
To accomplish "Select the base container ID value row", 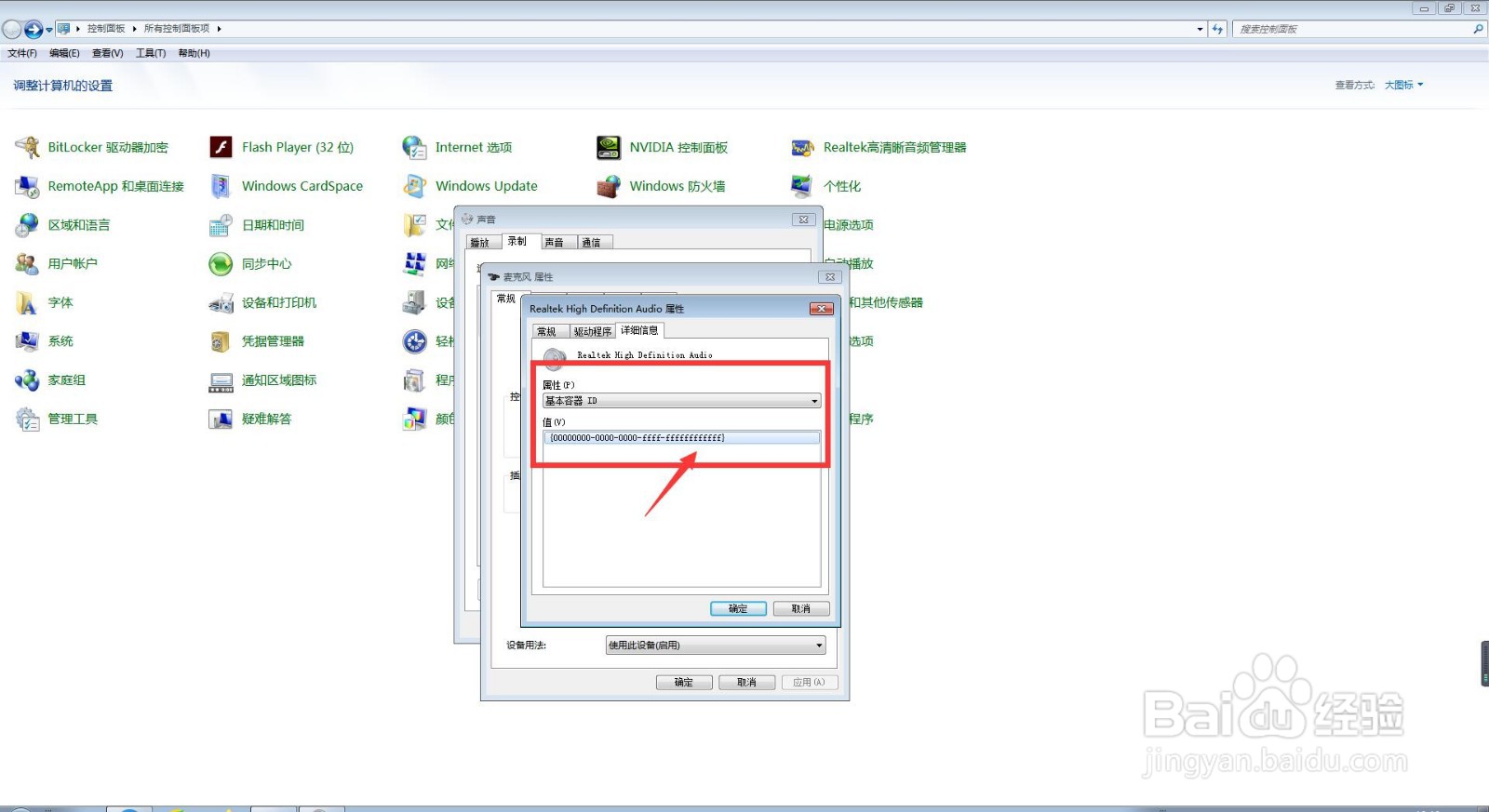I will pyautogui.click(x=681, y=437).
